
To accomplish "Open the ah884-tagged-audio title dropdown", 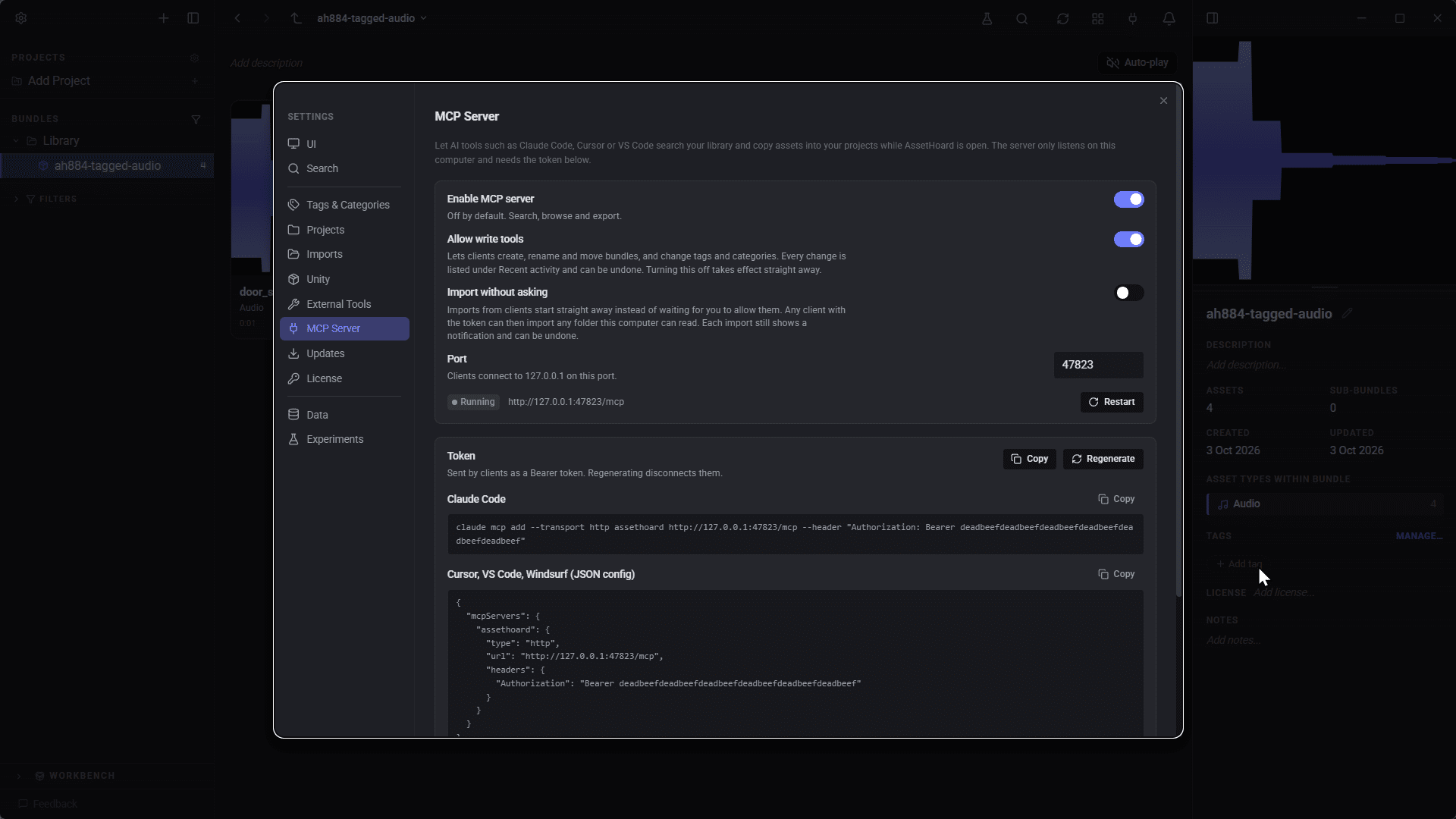I will [372, 18].
